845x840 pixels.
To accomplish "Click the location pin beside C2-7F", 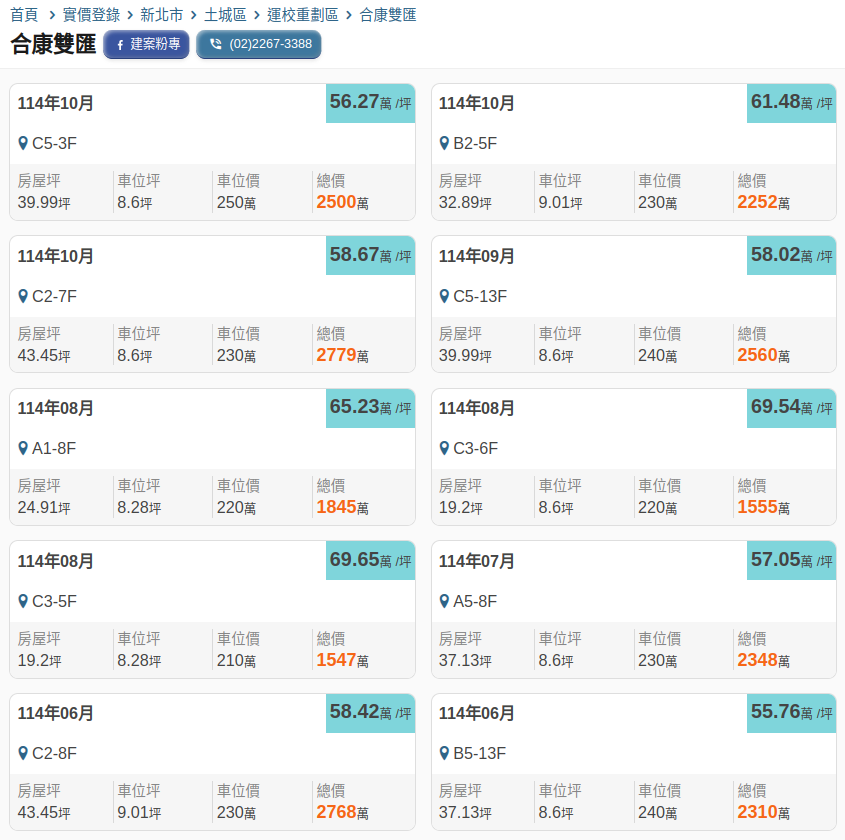I will [23, 296].
